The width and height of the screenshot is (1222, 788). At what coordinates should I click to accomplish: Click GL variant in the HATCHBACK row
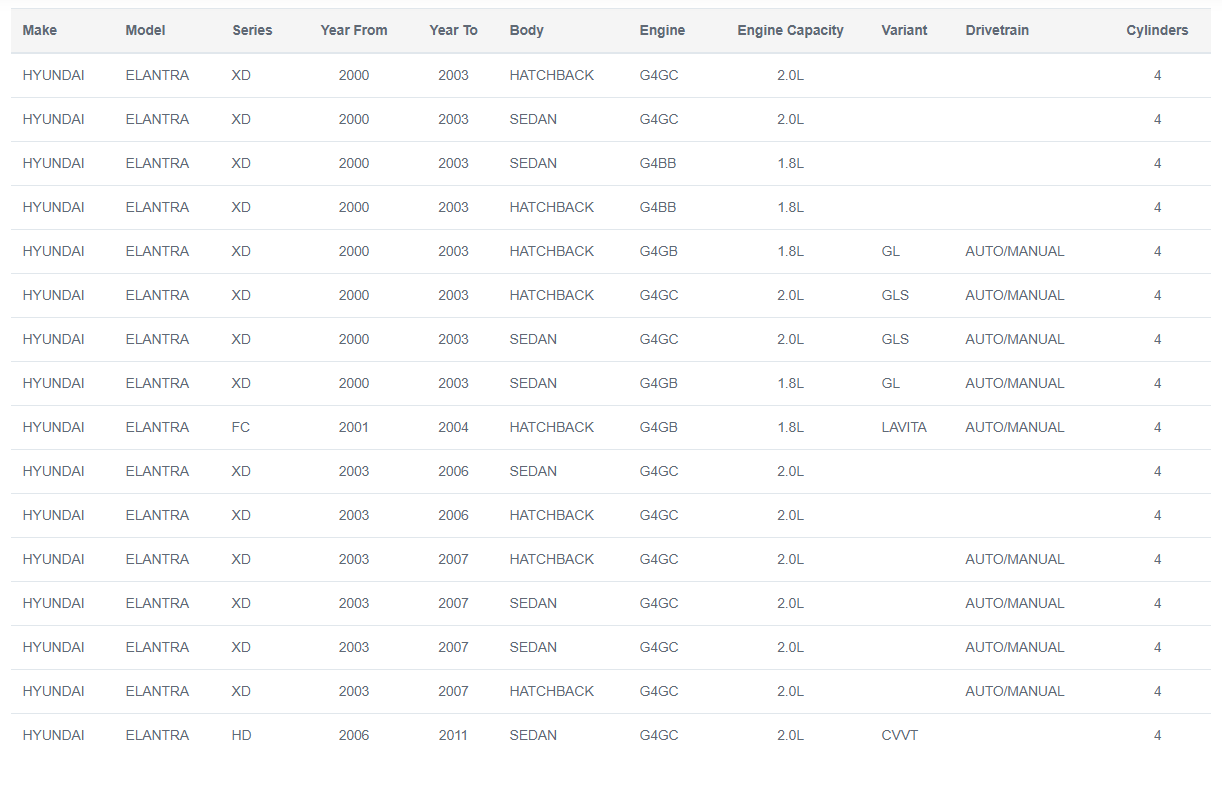point(891,251)
